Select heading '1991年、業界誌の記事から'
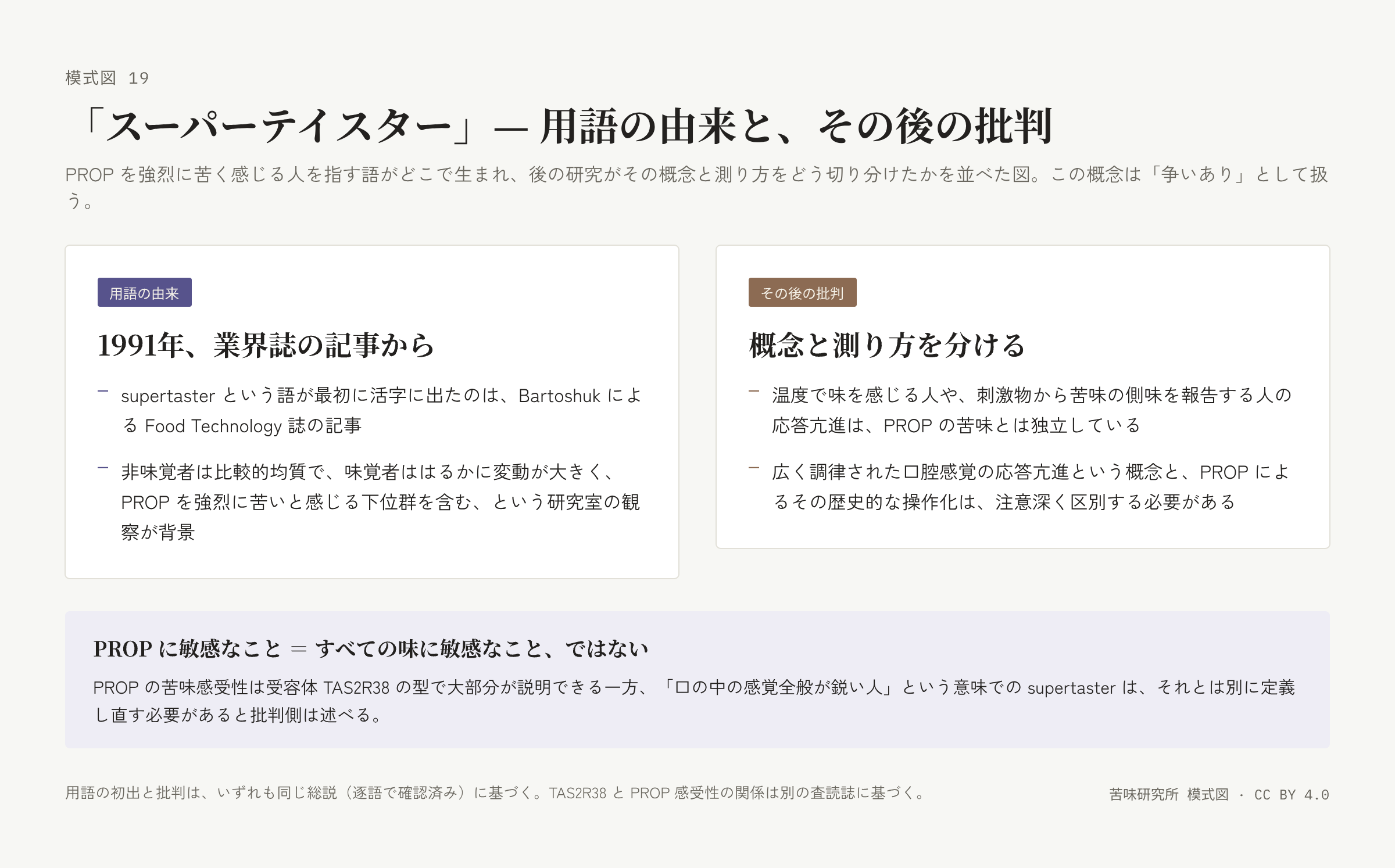Screen dimensions: 1395x868 coord(266,345)
